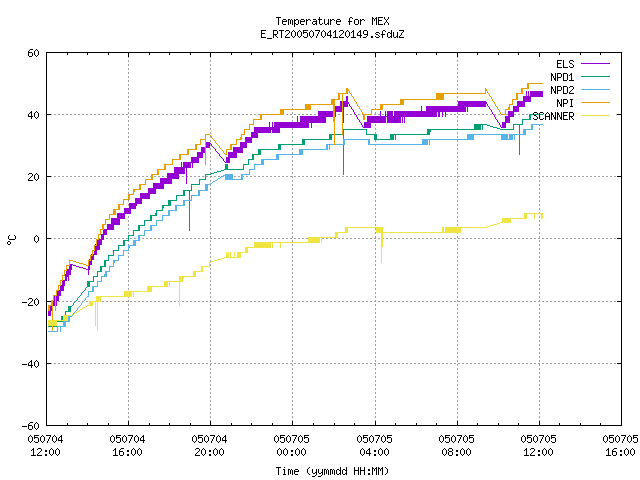640x480 pixels.
Task: Click the y-axis value 20
Action: tap(33, 177)
